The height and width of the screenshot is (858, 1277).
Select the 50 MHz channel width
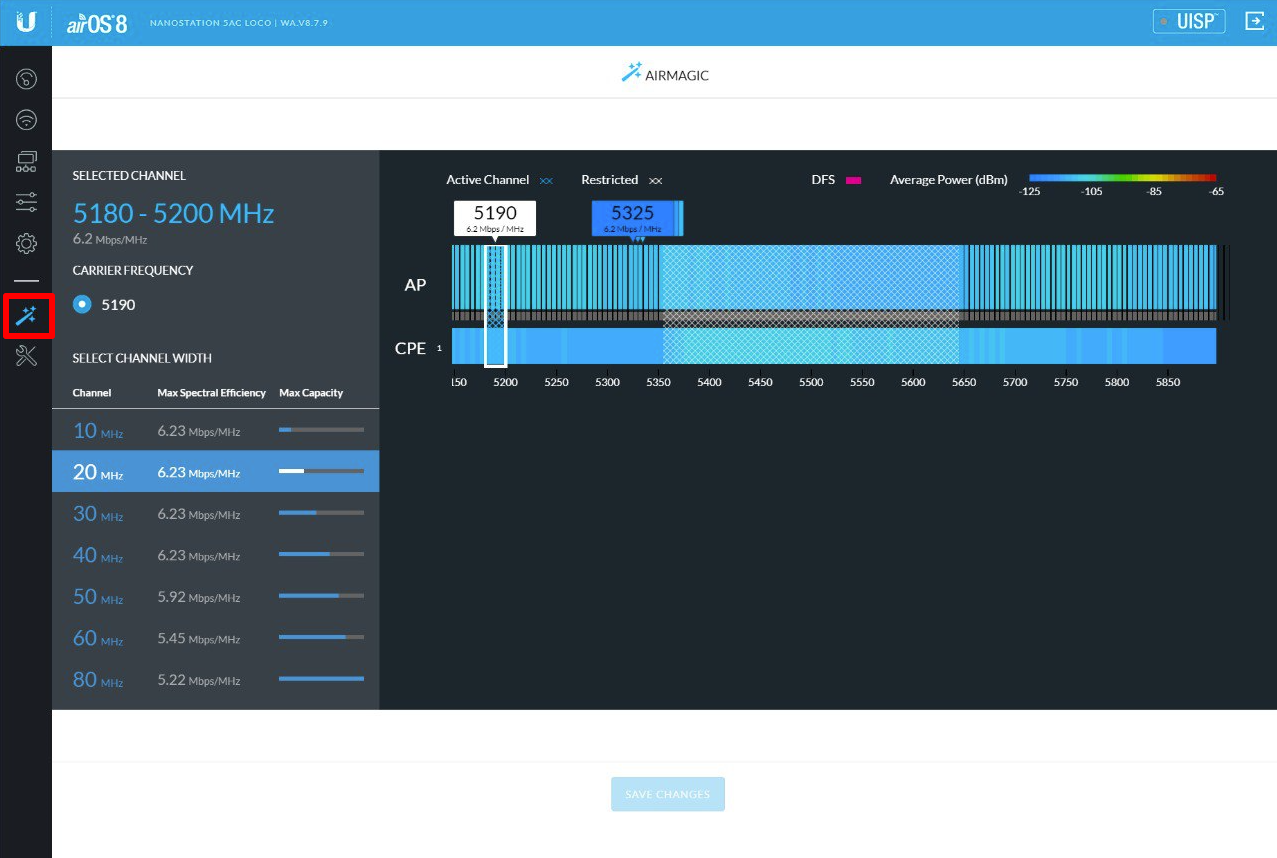[215, 597]
